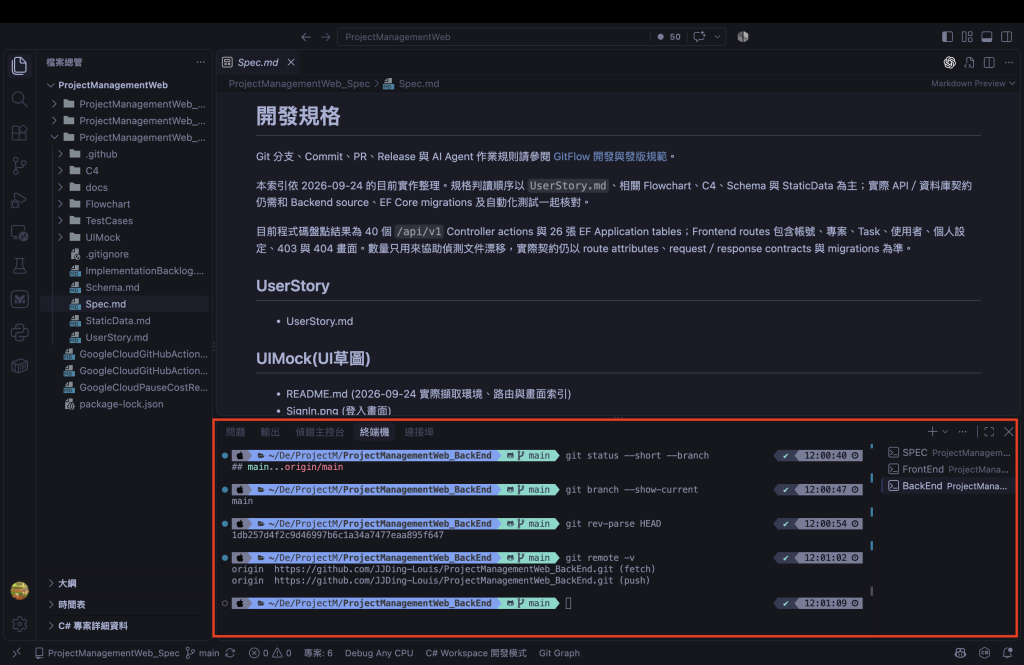This screenshot has width=1024, height=665.
Task: Click the main branch in status bar
Action: pos(202,653)
